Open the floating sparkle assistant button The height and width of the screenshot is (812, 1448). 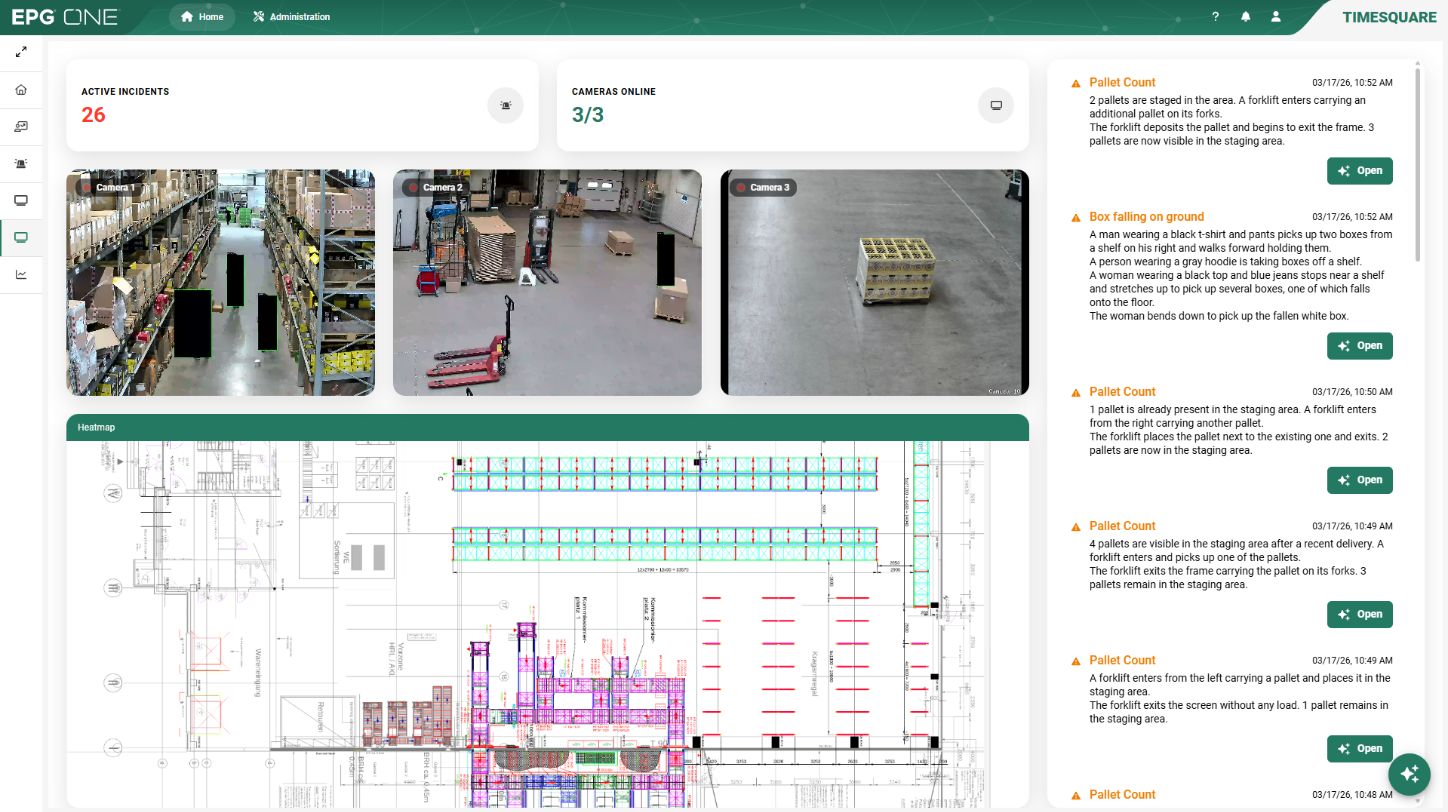(1409, 774)
